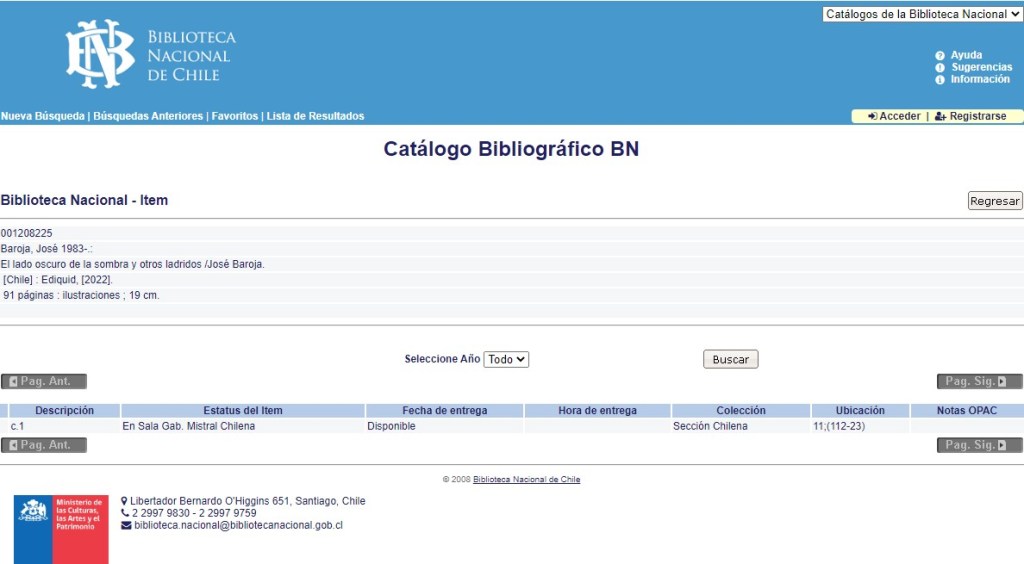The height and width of the screenshot is (564, 1024).
Task: Click the envelope icon beside the email
Action: (126, 525)
